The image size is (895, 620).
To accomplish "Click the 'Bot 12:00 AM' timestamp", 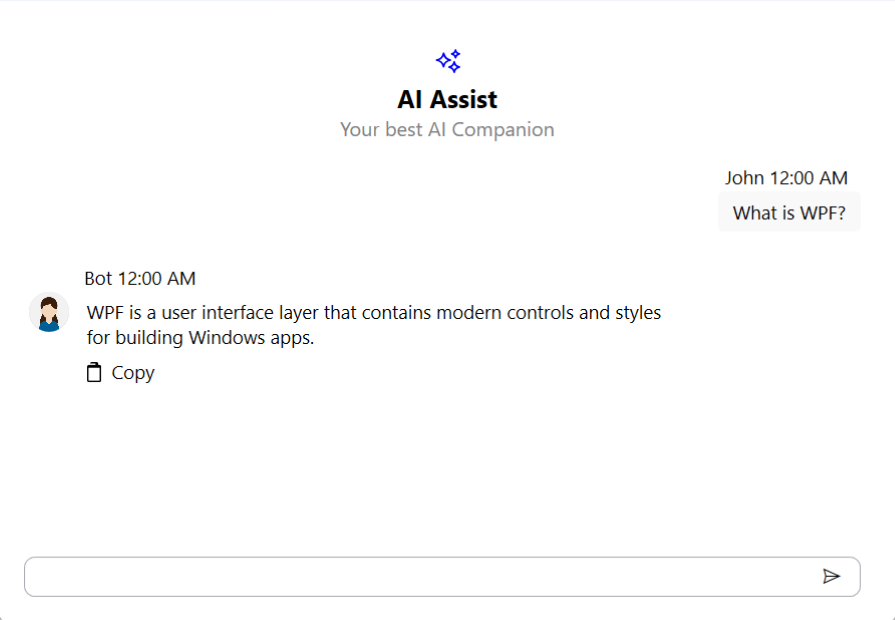I will [x=139, y=278].
